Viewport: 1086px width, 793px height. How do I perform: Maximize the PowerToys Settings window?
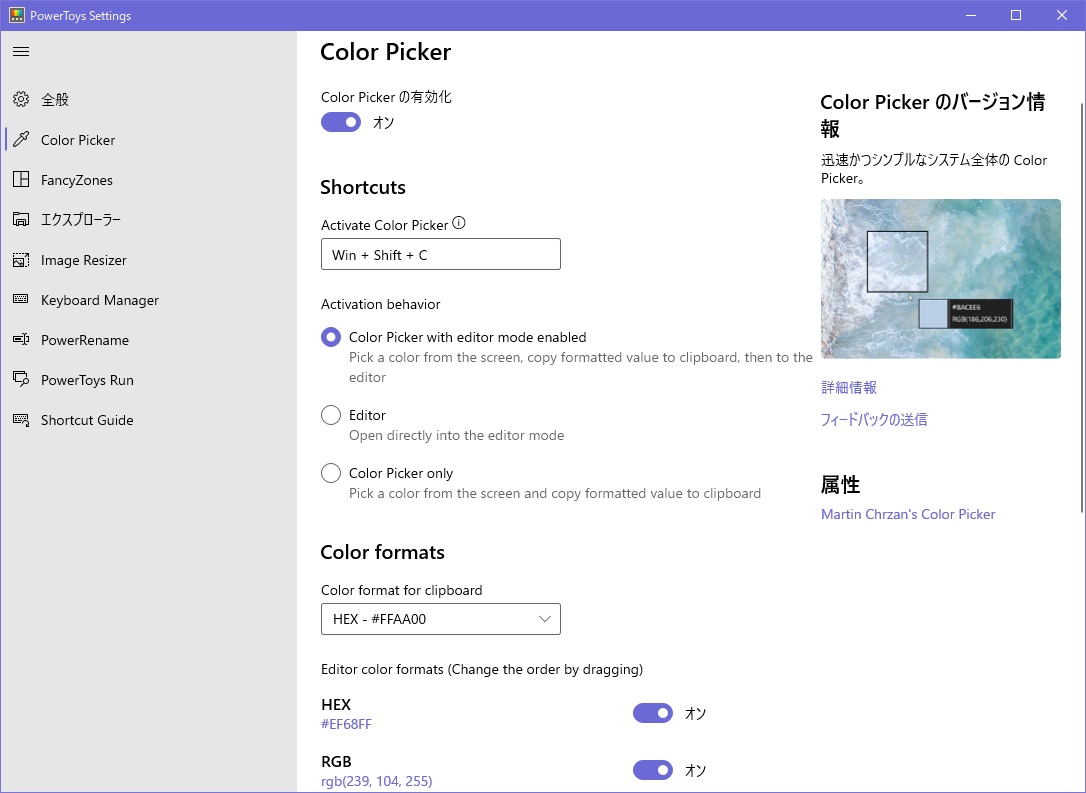1016,15
